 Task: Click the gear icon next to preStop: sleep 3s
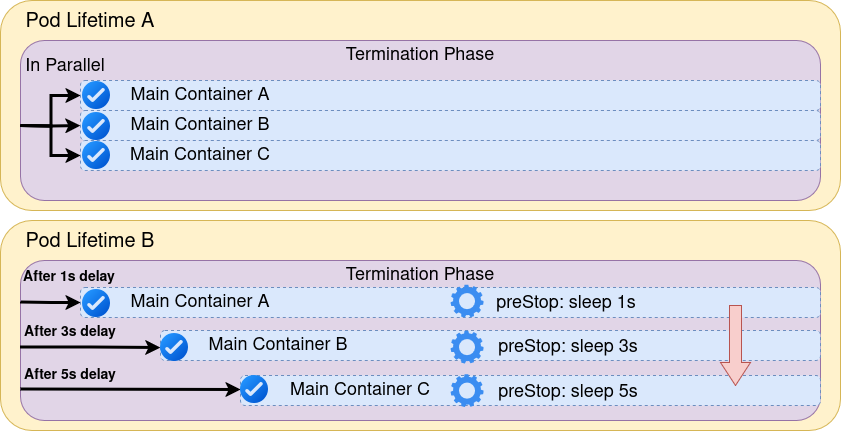[x=467, y=346]
